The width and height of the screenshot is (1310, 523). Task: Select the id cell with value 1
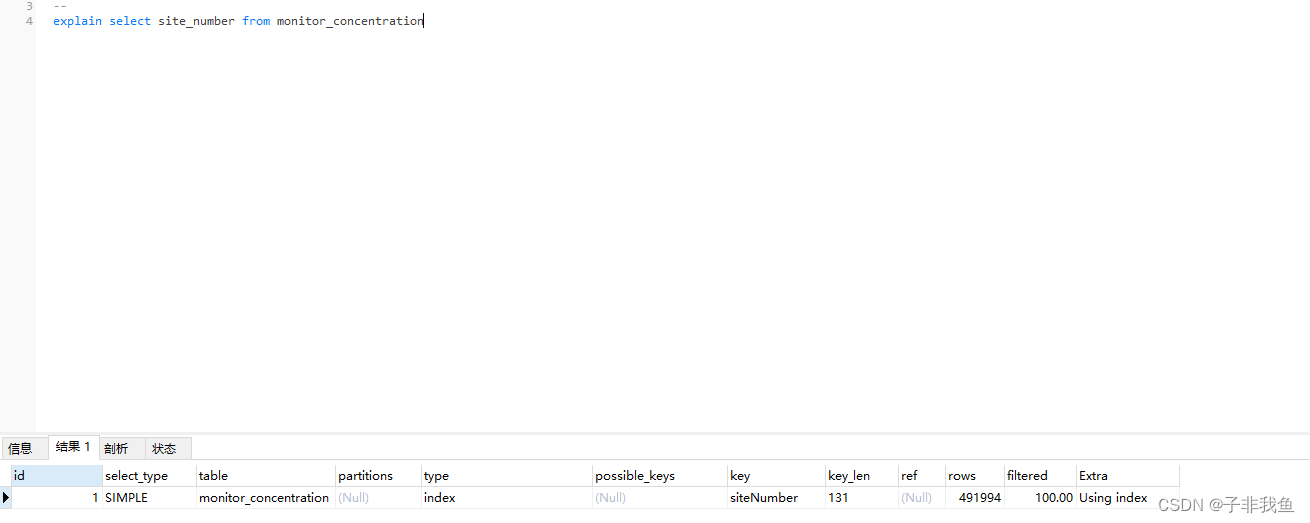coord(56,498)
